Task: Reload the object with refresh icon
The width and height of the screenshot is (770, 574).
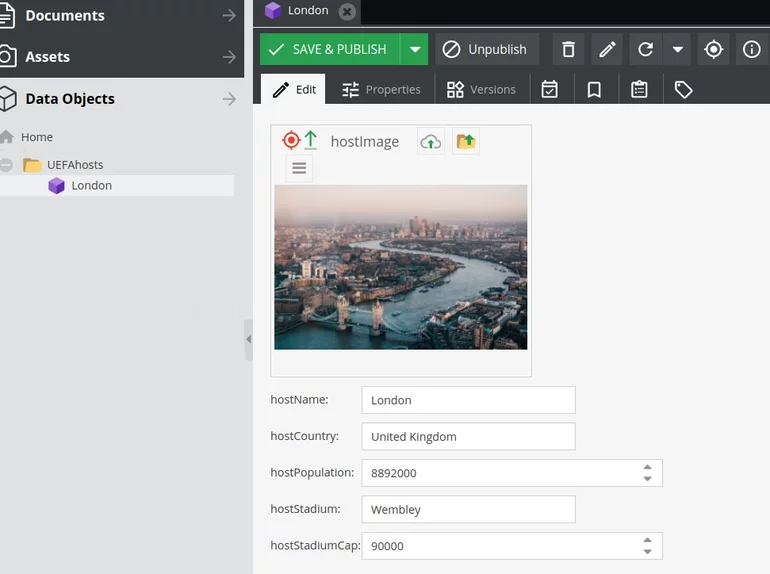Action: tap(645, 49)
